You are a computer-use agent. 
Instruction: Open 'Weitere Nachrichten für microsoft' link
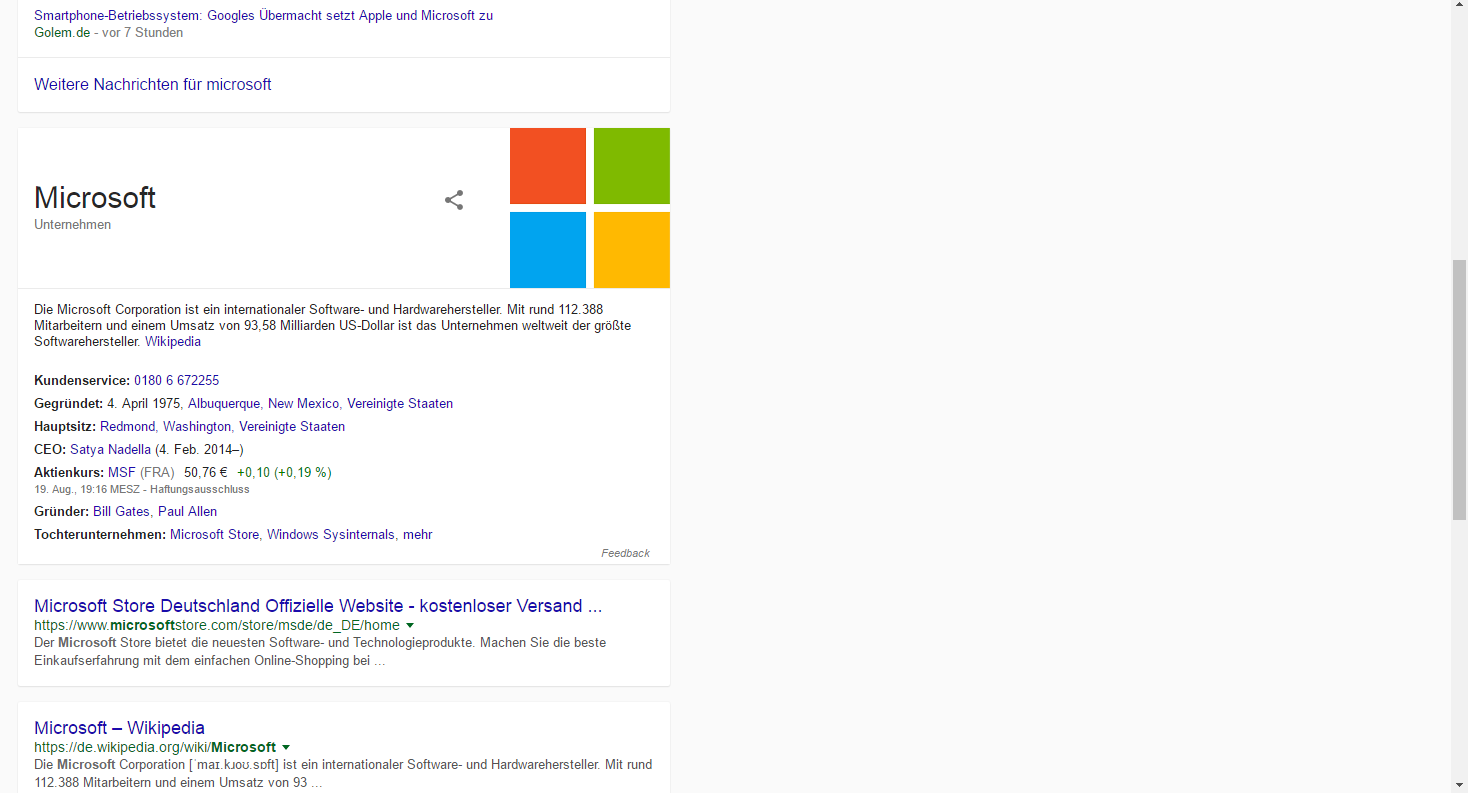coord(153,85)
